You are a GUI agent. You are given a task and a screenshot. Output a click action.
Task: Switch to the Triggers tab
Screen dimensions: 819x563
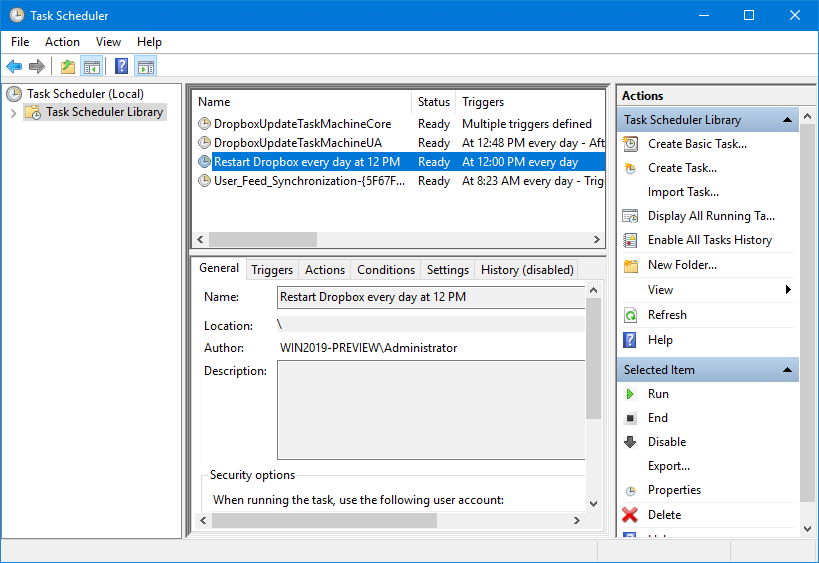click(272, 270)
